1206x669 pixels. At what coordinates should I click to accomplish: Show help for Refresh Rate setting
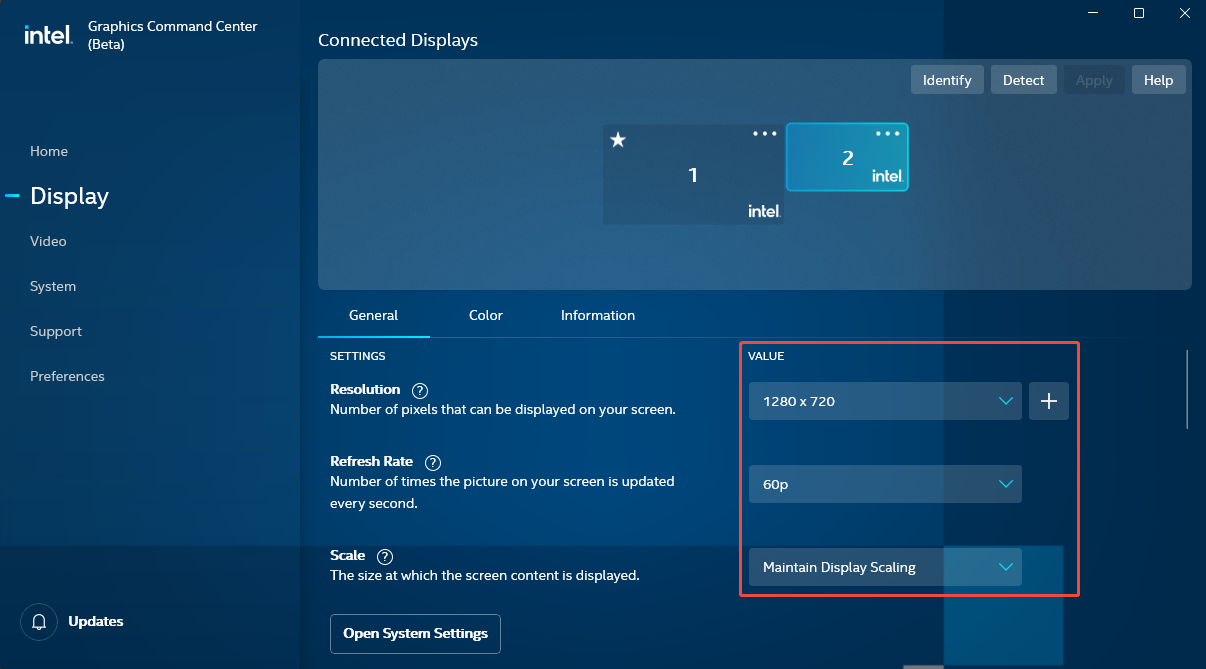[433, 463]
